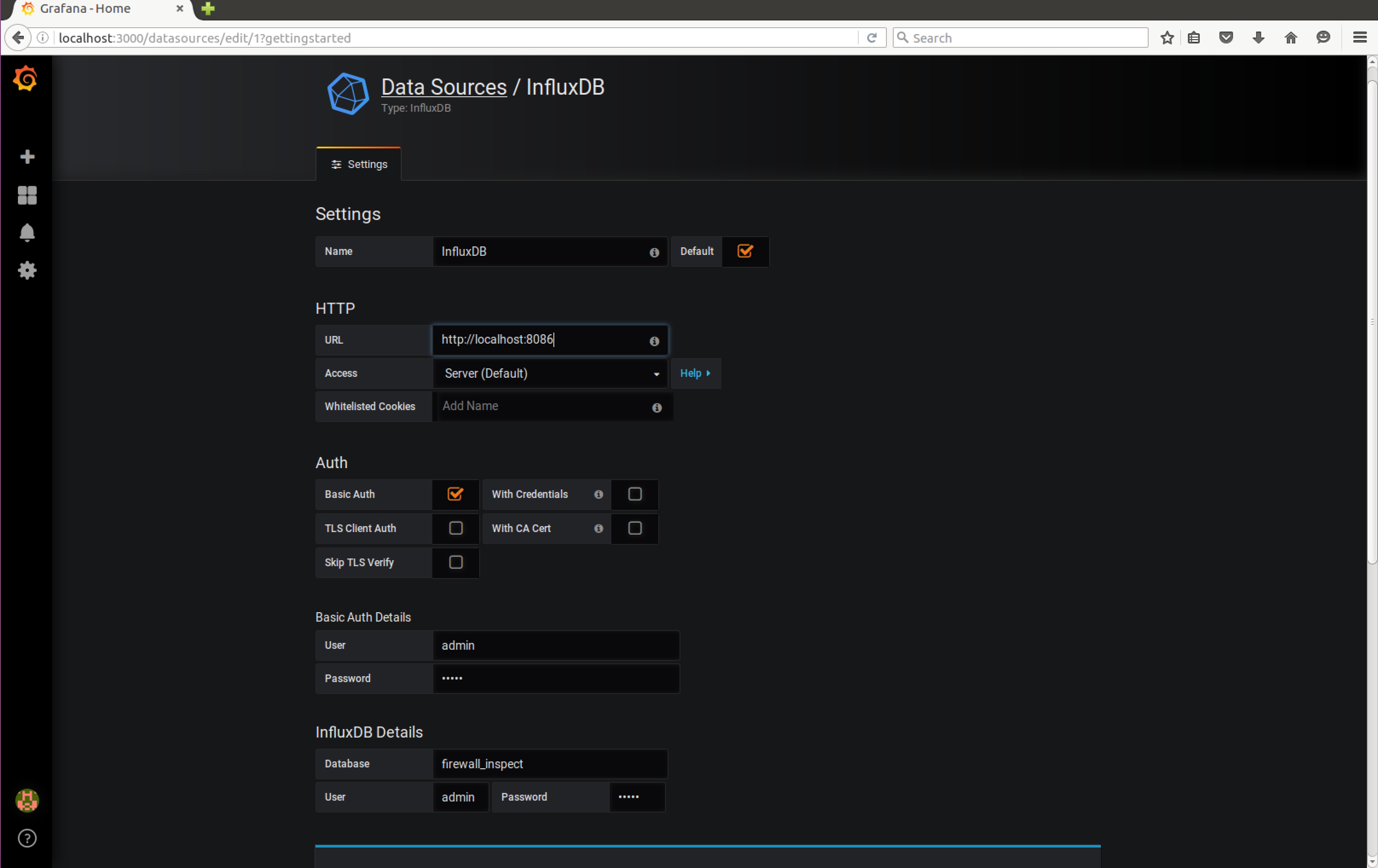Click the Database firewall_inspect input field
1378x868 pixels.
click(x=550, y=764)
